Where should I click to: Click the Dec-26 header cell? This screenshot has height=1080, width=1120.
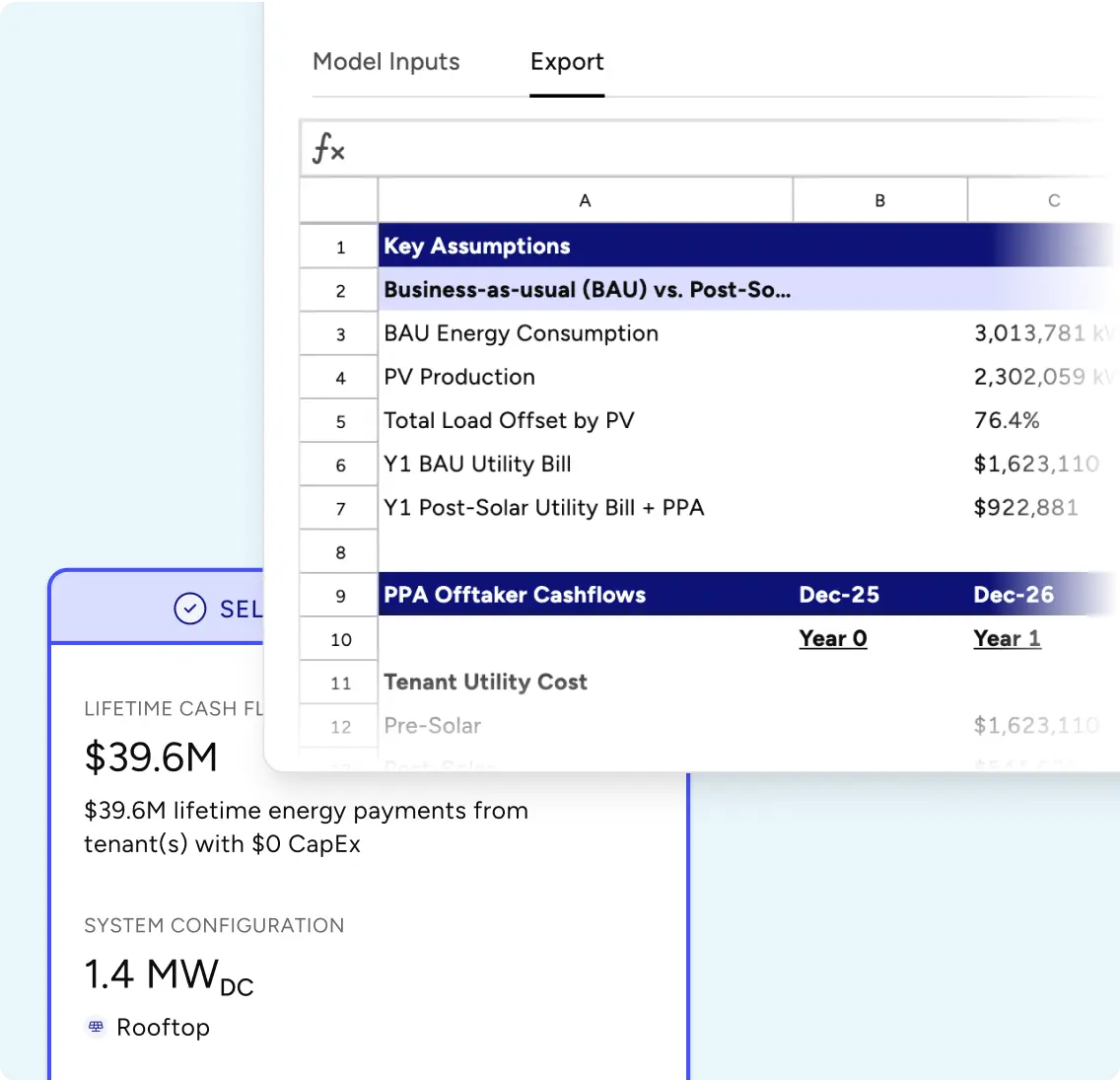[x=1014, y=595]
